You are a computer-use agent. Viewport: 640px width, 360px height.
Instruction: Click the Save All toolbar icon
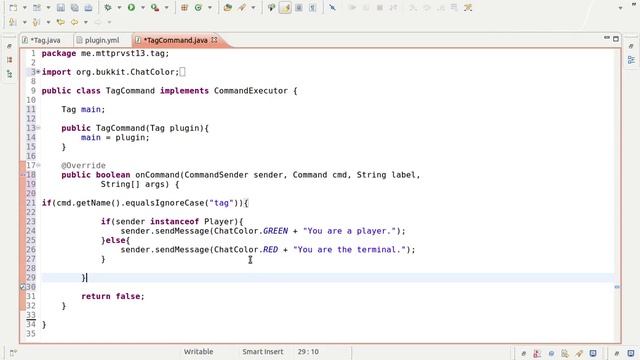coord(75,7)
